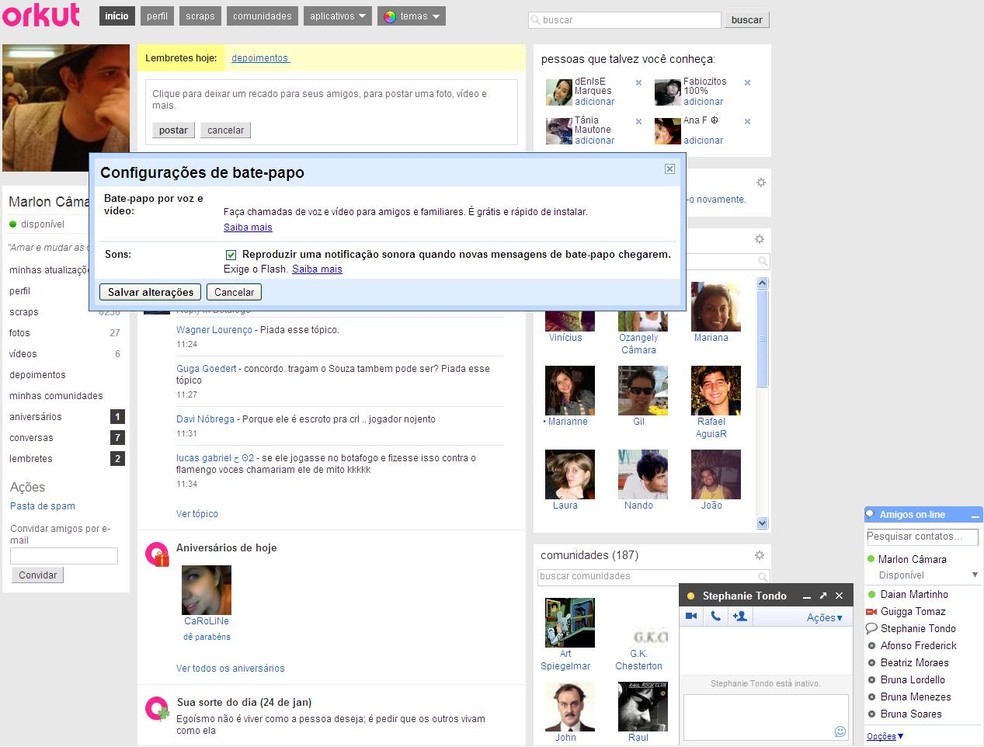Screen dimensions: 984x747
Task: Open scraps tab
Action: pos(200,16)
